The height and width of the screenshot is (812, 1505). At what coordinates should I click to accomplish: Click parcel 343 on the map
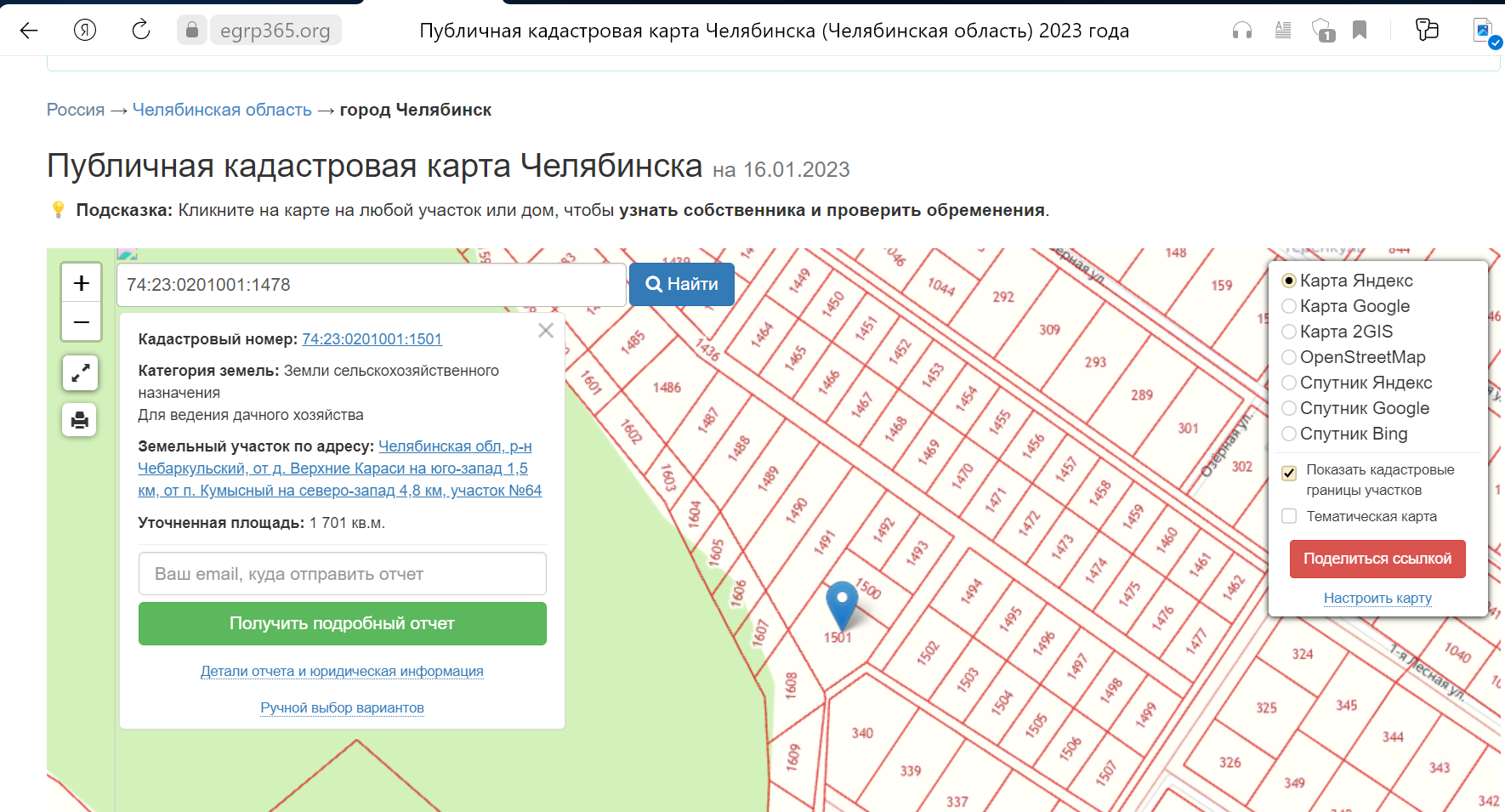tap(1440, 767)
